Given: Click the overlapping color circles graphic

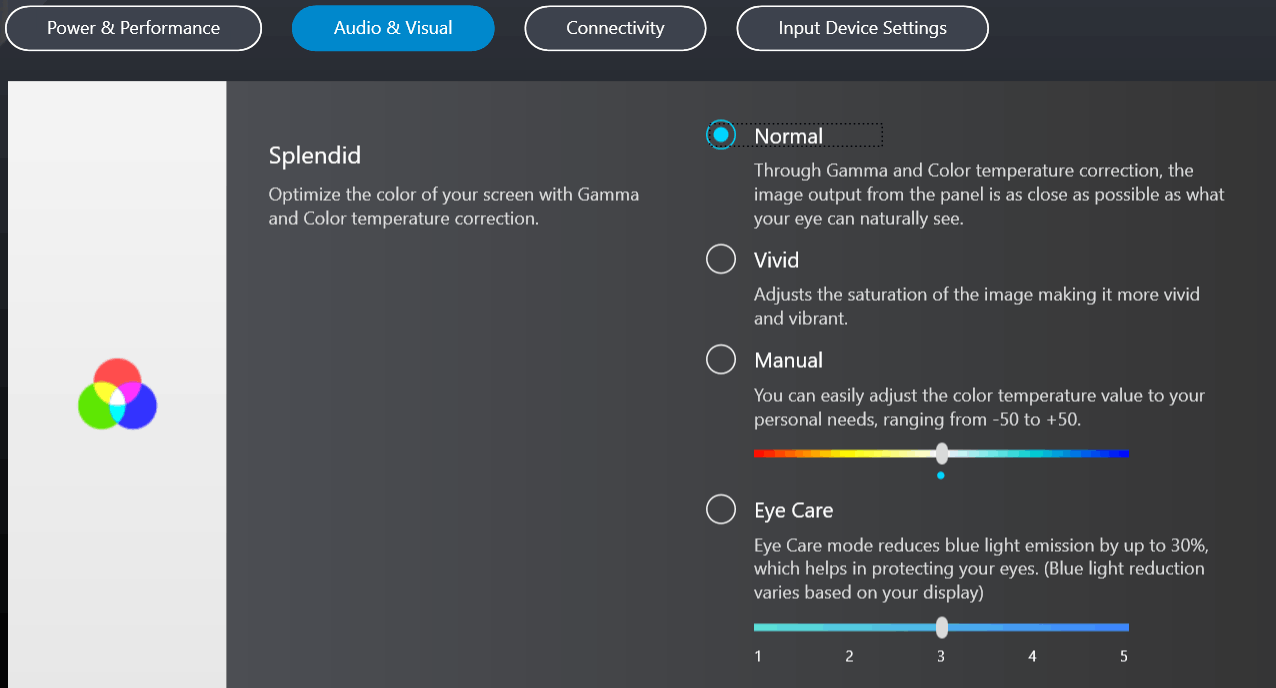Looking at the screenshot, I should pos(118,394).
